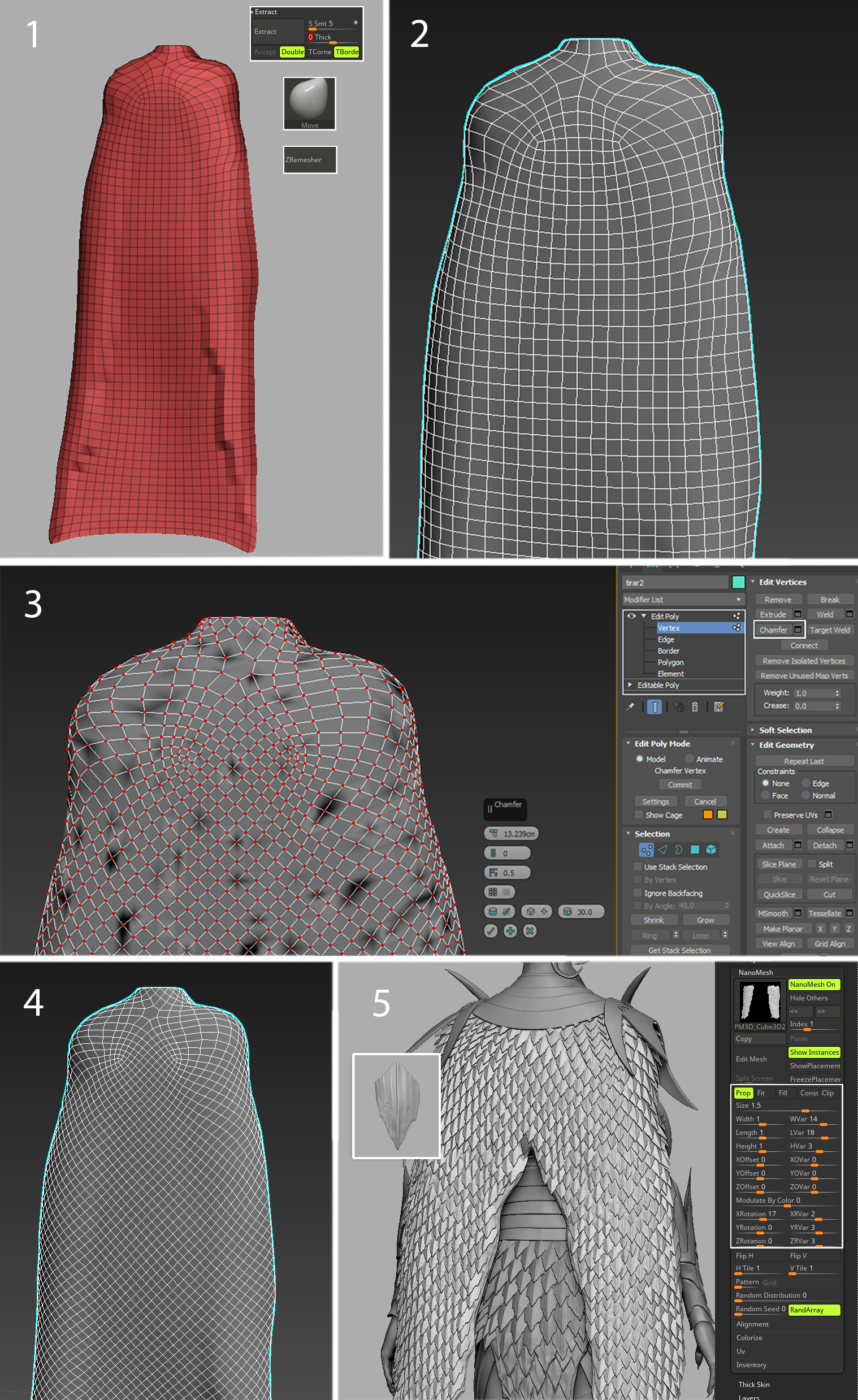Select Border sub-object level icon in Selection
858x1400 pixels.
pyautogui.click(x=678, y=849)
